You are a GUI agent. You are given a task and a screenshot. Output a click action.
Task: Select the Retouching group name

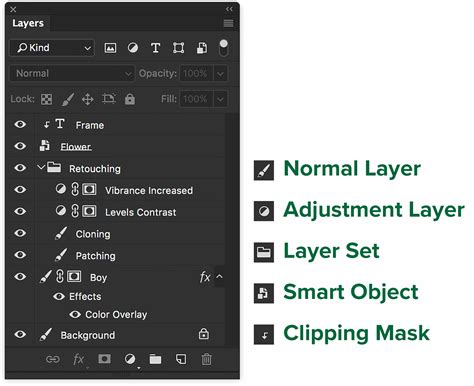tap(95, 169)
